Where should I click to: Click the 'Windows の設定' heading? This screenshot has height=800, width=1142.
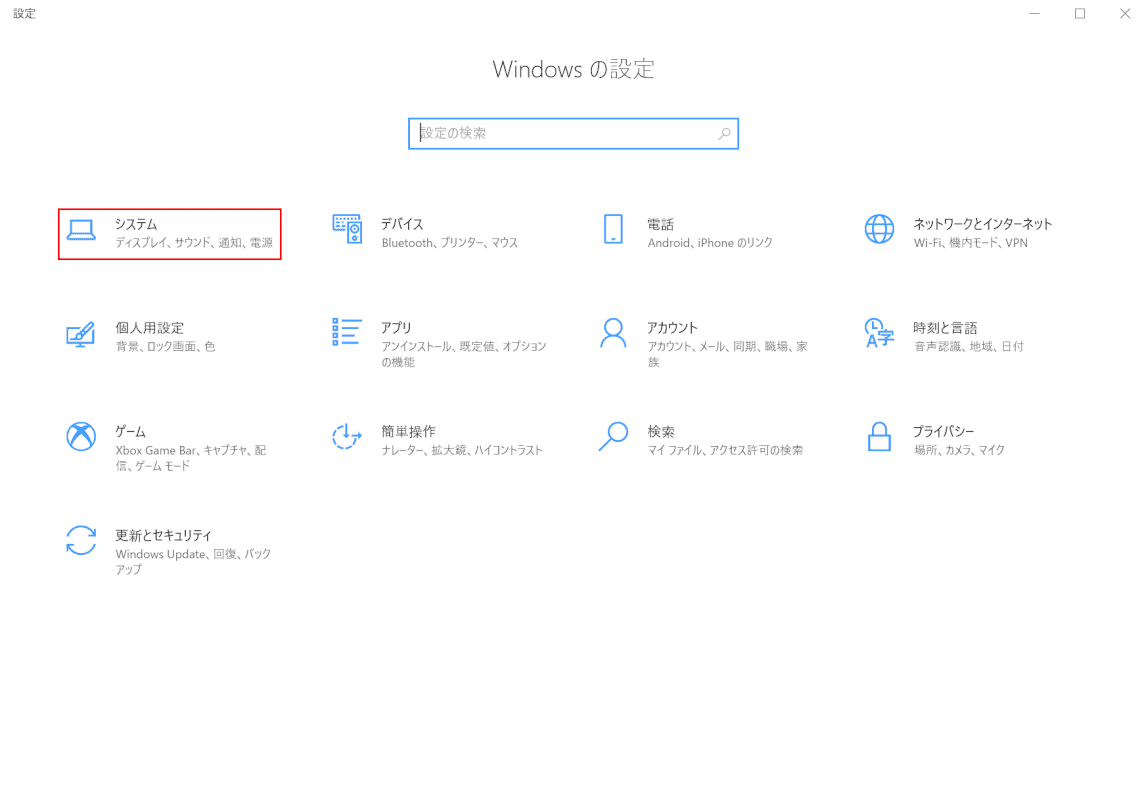coord(573,69)
